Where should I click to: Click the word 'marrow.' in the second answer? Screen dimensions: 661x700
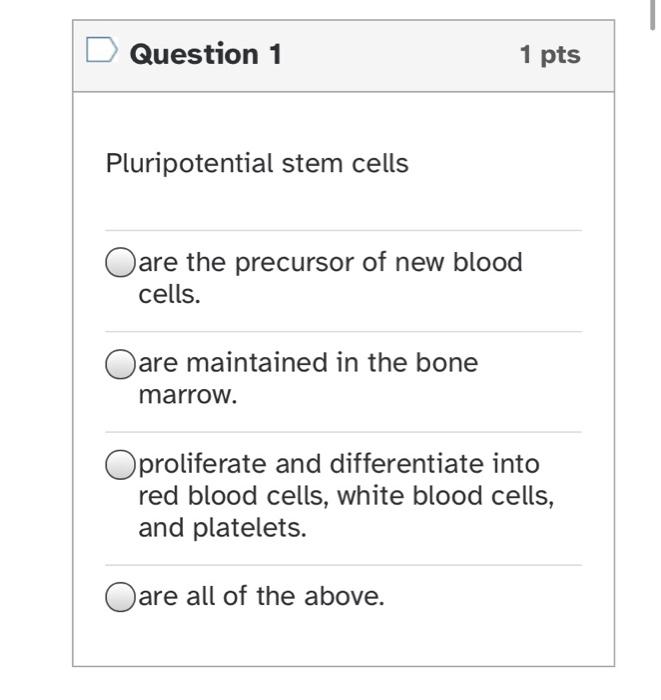point(188,395)
